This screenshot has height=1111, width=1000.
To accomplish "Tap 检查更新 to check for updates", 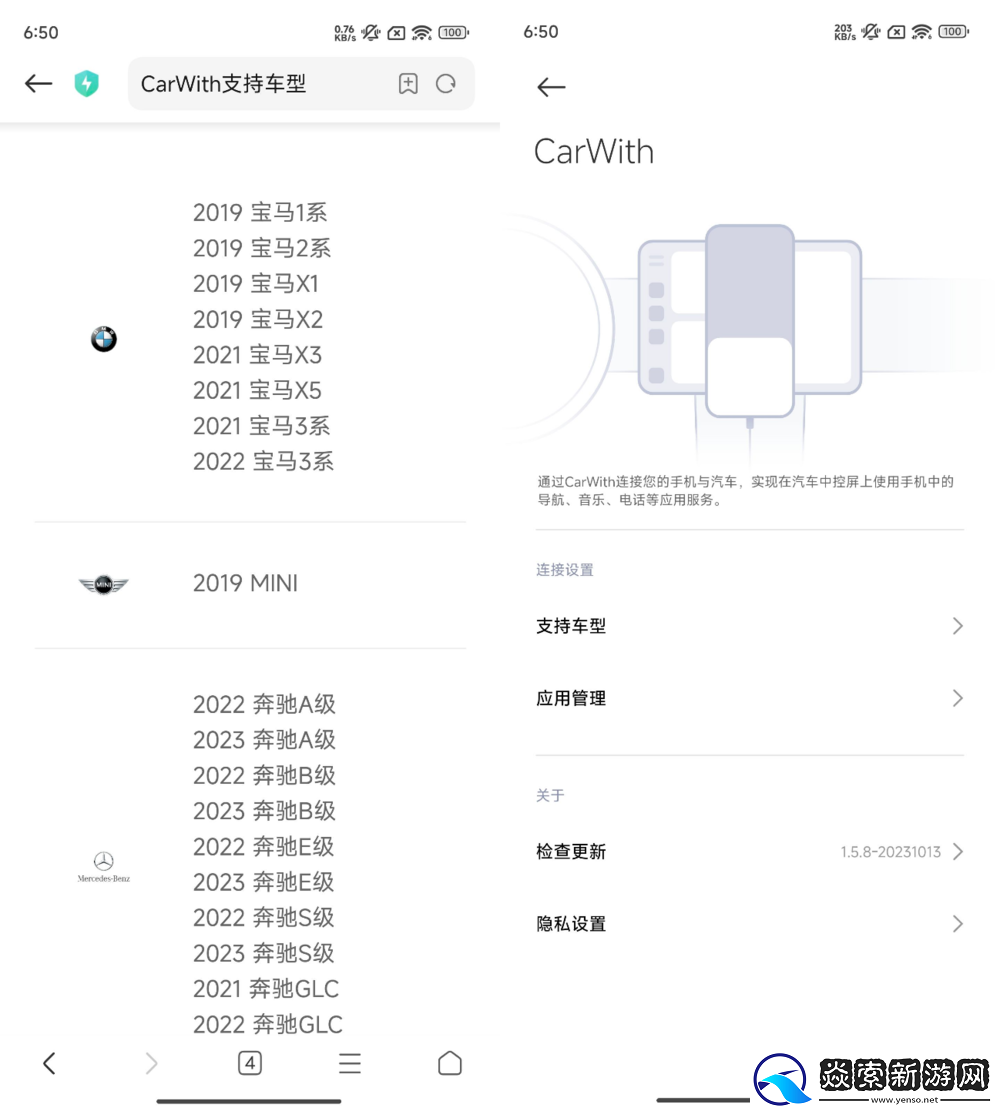I will pyautogui.click(x=571, y=851).
